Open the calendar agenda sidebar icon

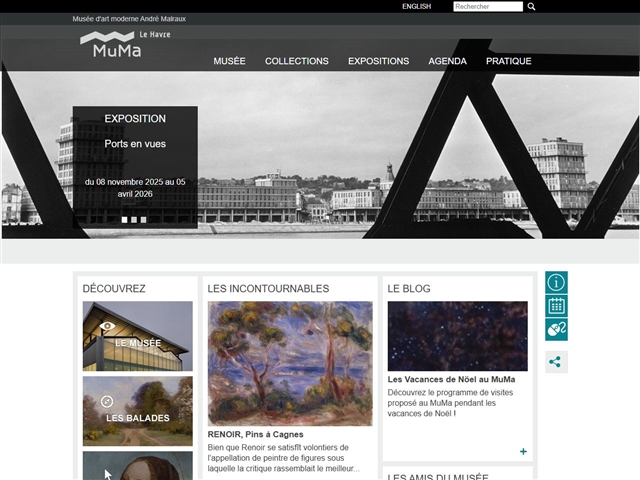point(556,306)
